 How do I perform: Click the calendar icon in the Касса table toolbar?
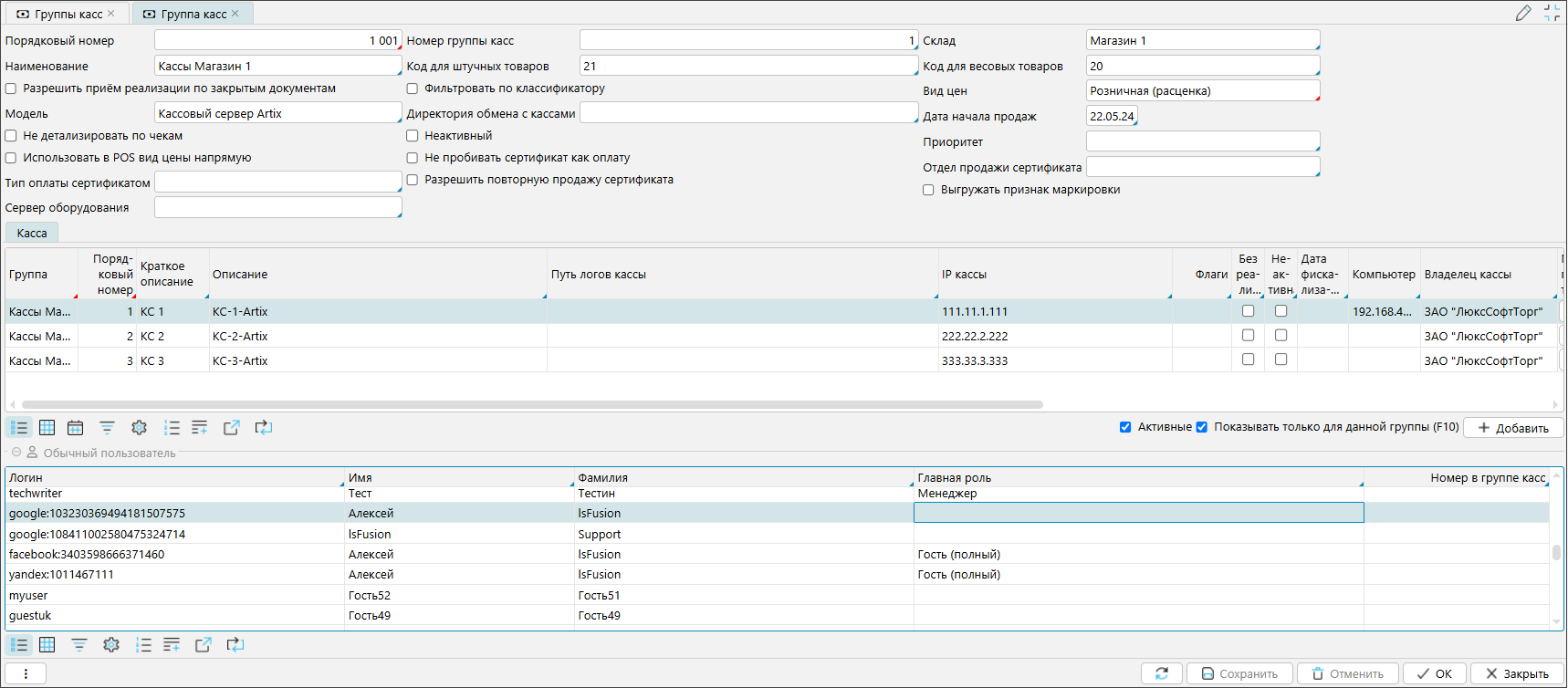[x=75, y=428]
